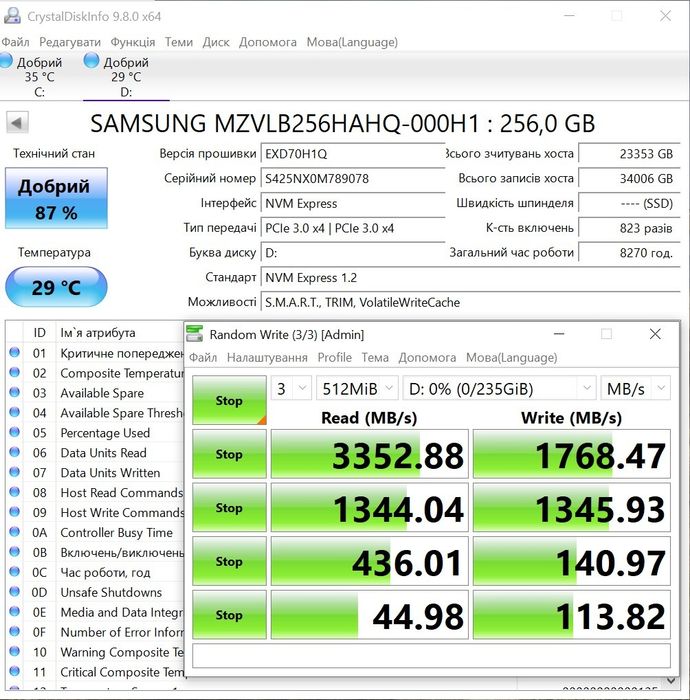Viewport: 690px width, 700px height.
Task: Open Мова(Language) menu in CrystalDiskInfo
Action: (352, 42)
